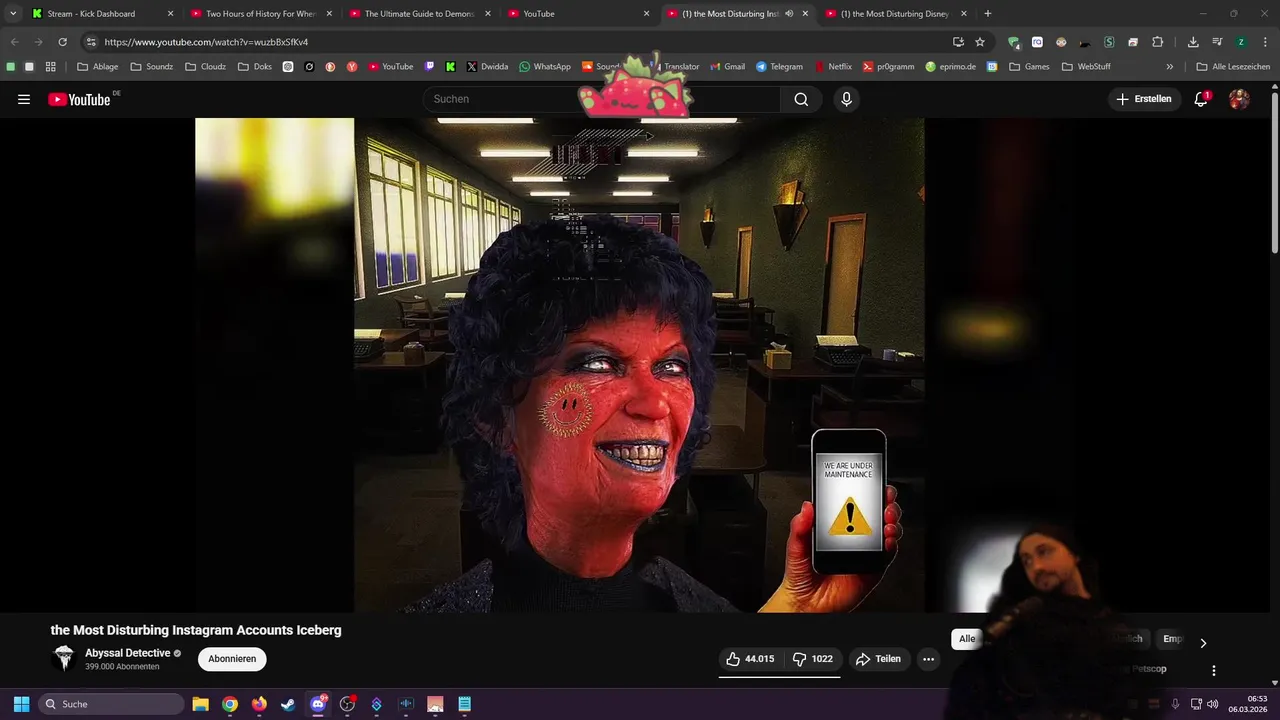Open the X Dwidda bookmark
The width and height of the screenshot is (1280, 720).
487,67
